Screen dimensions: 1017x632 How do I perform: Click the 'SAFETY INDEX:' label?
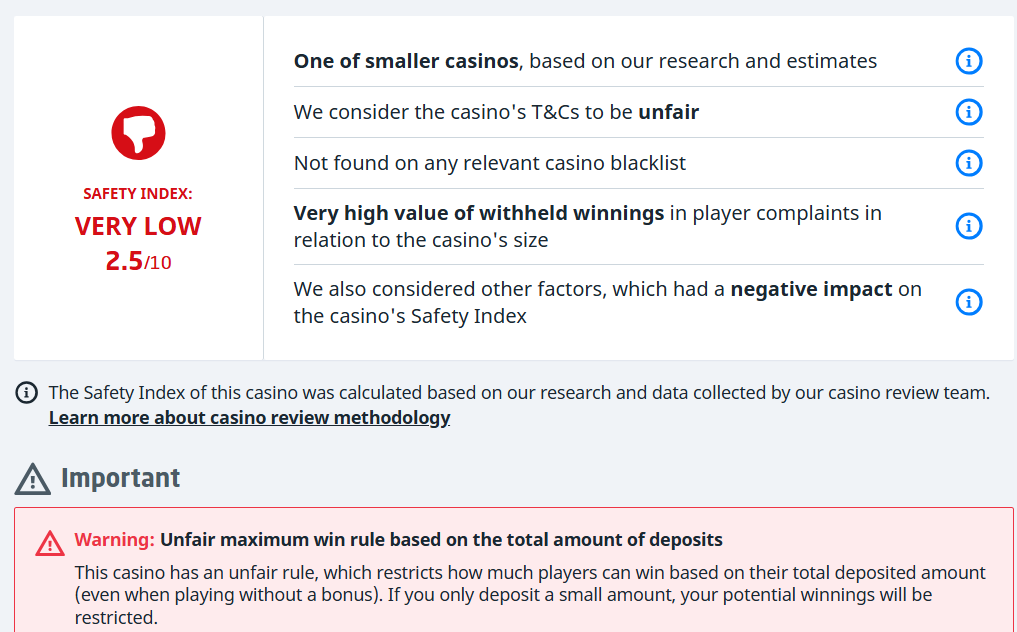click(x=138, y=194)
